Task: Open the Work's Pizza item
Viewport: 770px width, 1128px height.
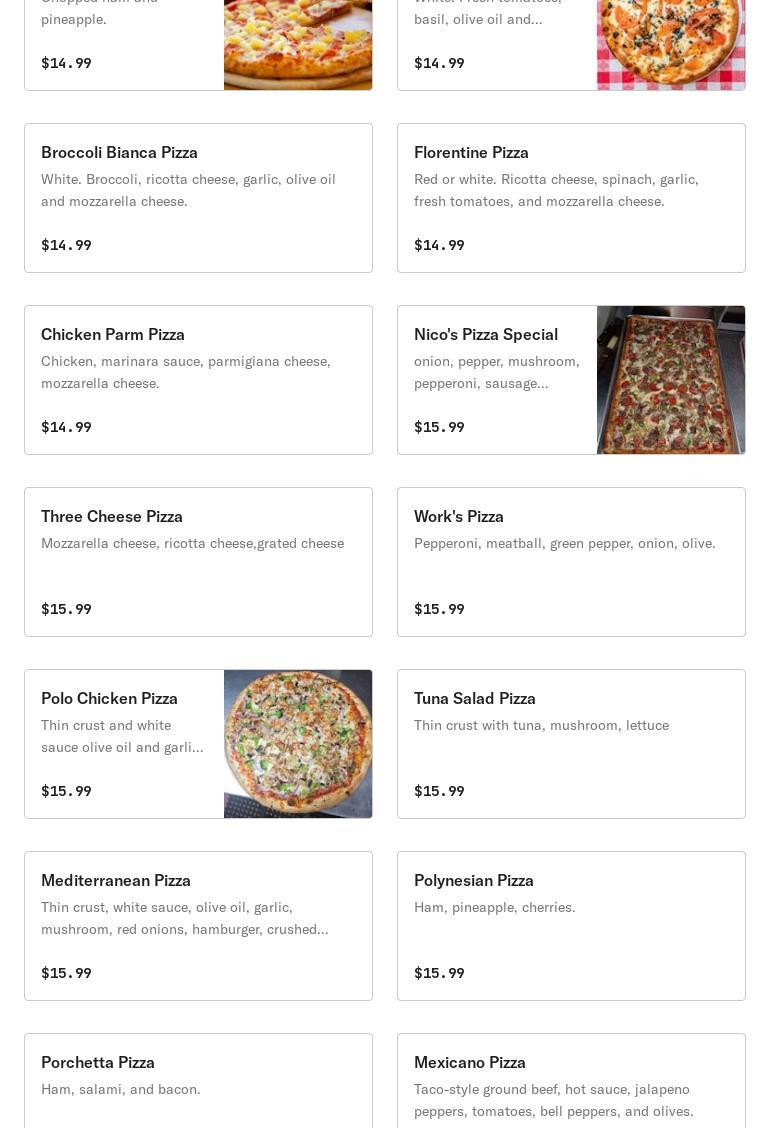Action: tap(571, 562)
